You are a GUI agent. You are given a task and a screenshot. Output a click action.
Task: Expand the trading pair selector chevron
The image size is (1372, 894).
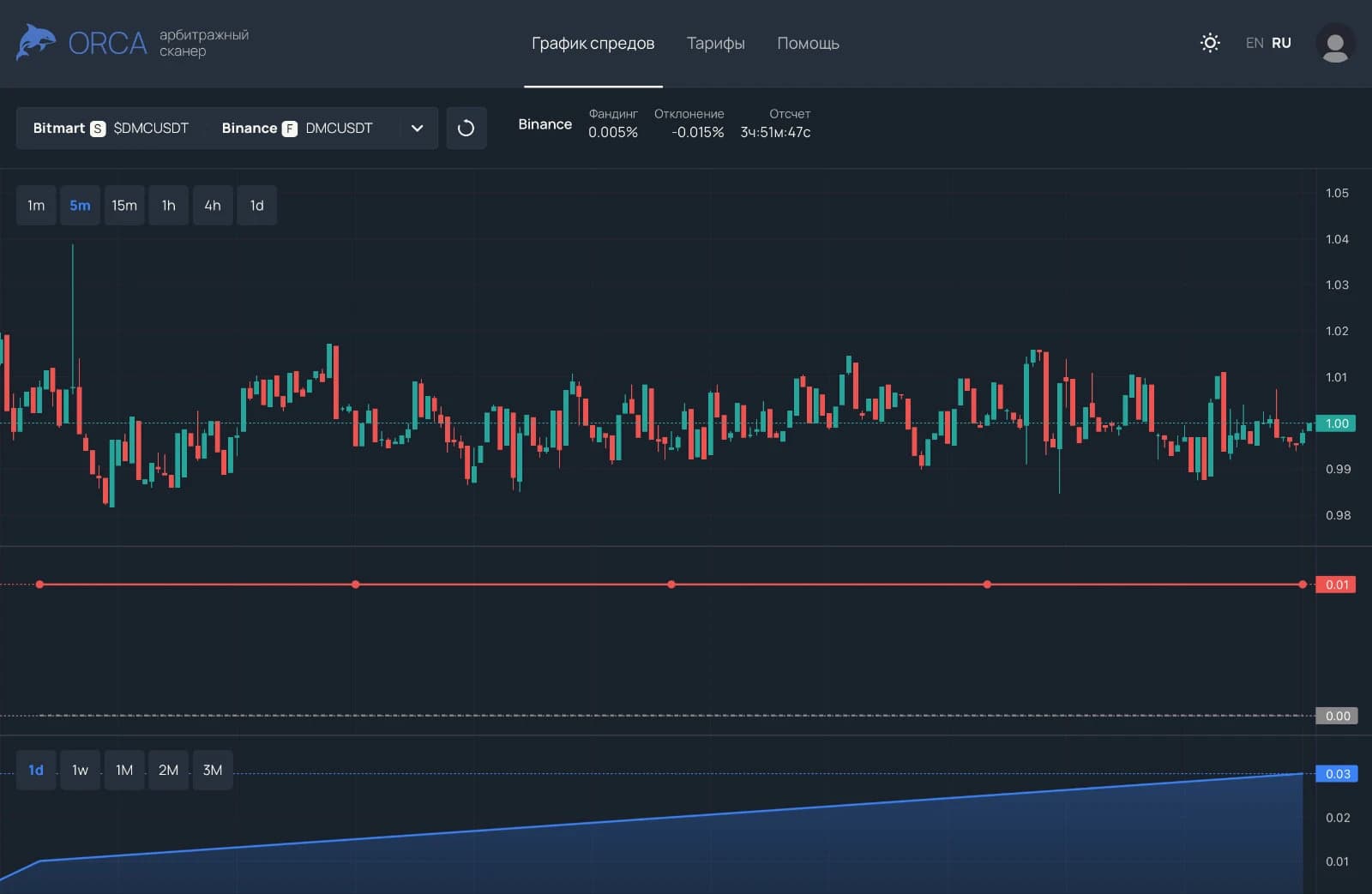tap(417, 129)
